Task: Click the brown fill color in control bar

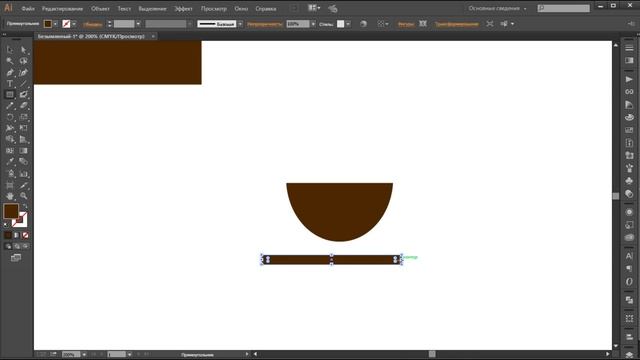Action: pos(48,24)
